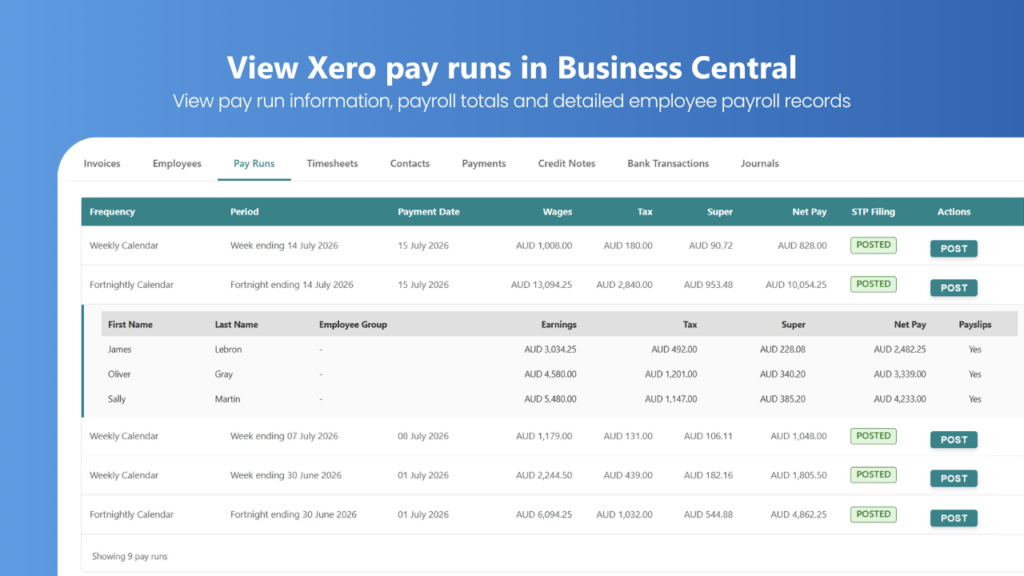
Task: Click the Frequency column header
Action: click(x=112, y=212)
